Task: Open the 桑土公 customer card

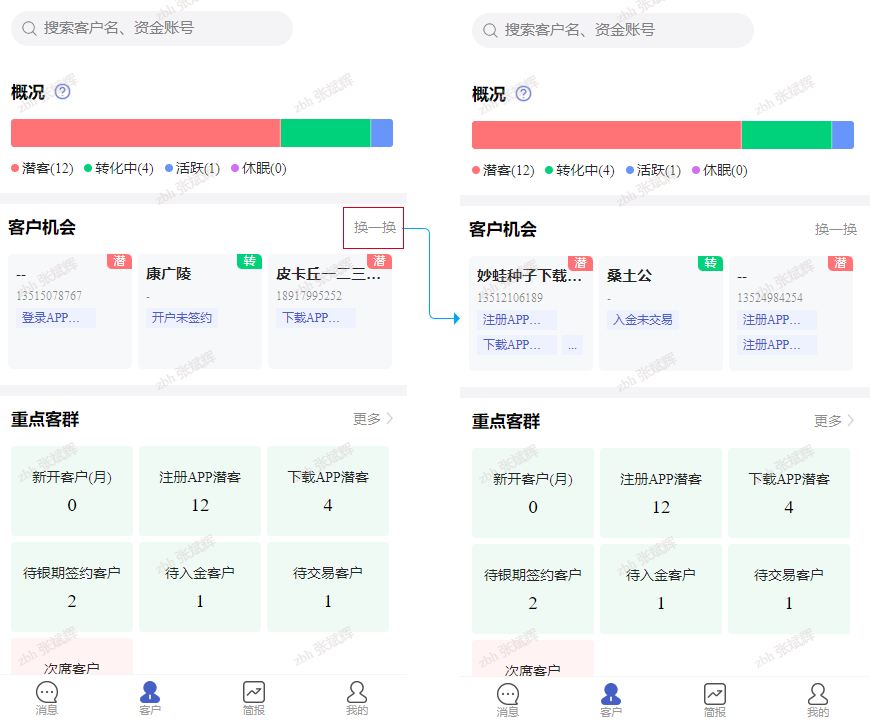Action: click(661, 313)
